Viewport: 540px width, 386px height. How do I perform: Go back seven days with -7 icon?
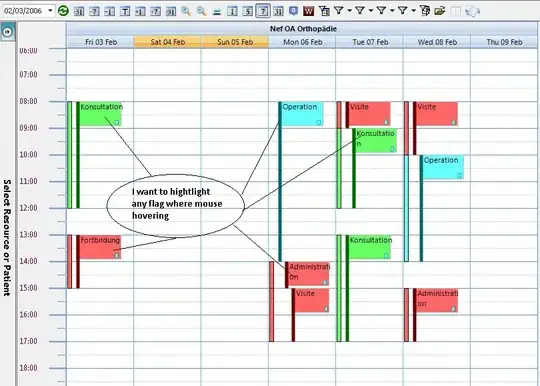(94, 11)
